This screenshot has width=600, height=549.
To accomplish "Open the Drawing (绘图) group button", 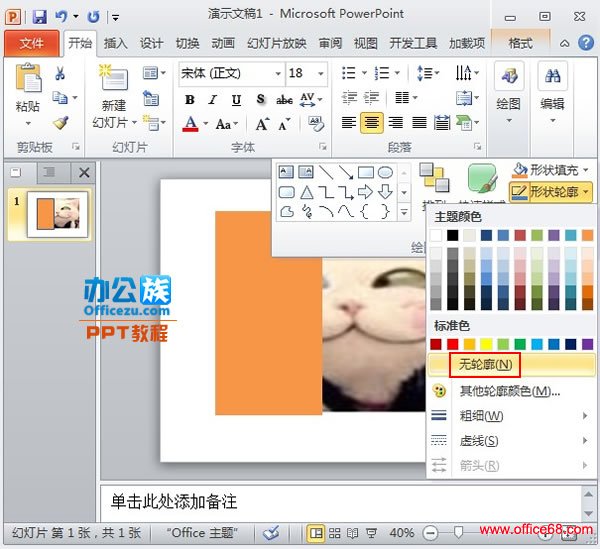I will coord(509,92).
